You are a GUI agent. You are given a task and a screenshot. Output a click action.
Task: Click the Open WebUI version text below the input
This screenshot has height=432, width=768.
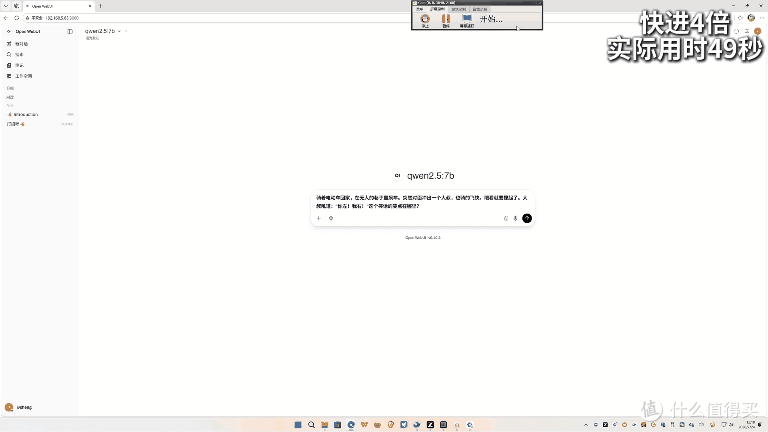[x=423, y=238]
